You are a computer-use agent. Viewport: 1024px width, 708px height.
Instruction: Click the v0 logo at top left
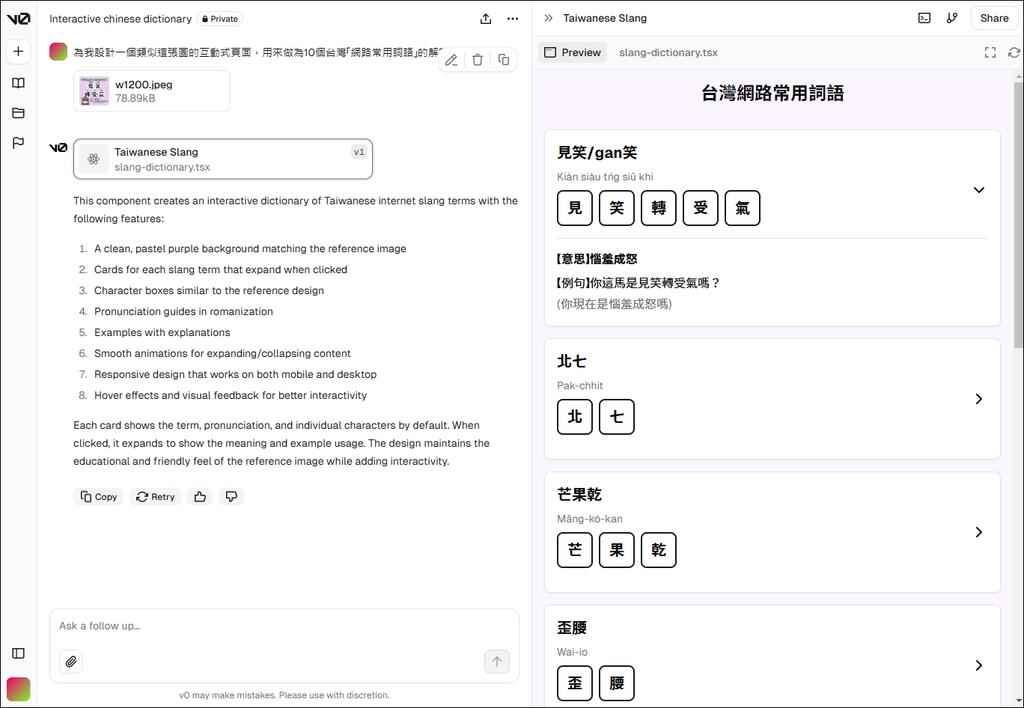tap(18, 18)
